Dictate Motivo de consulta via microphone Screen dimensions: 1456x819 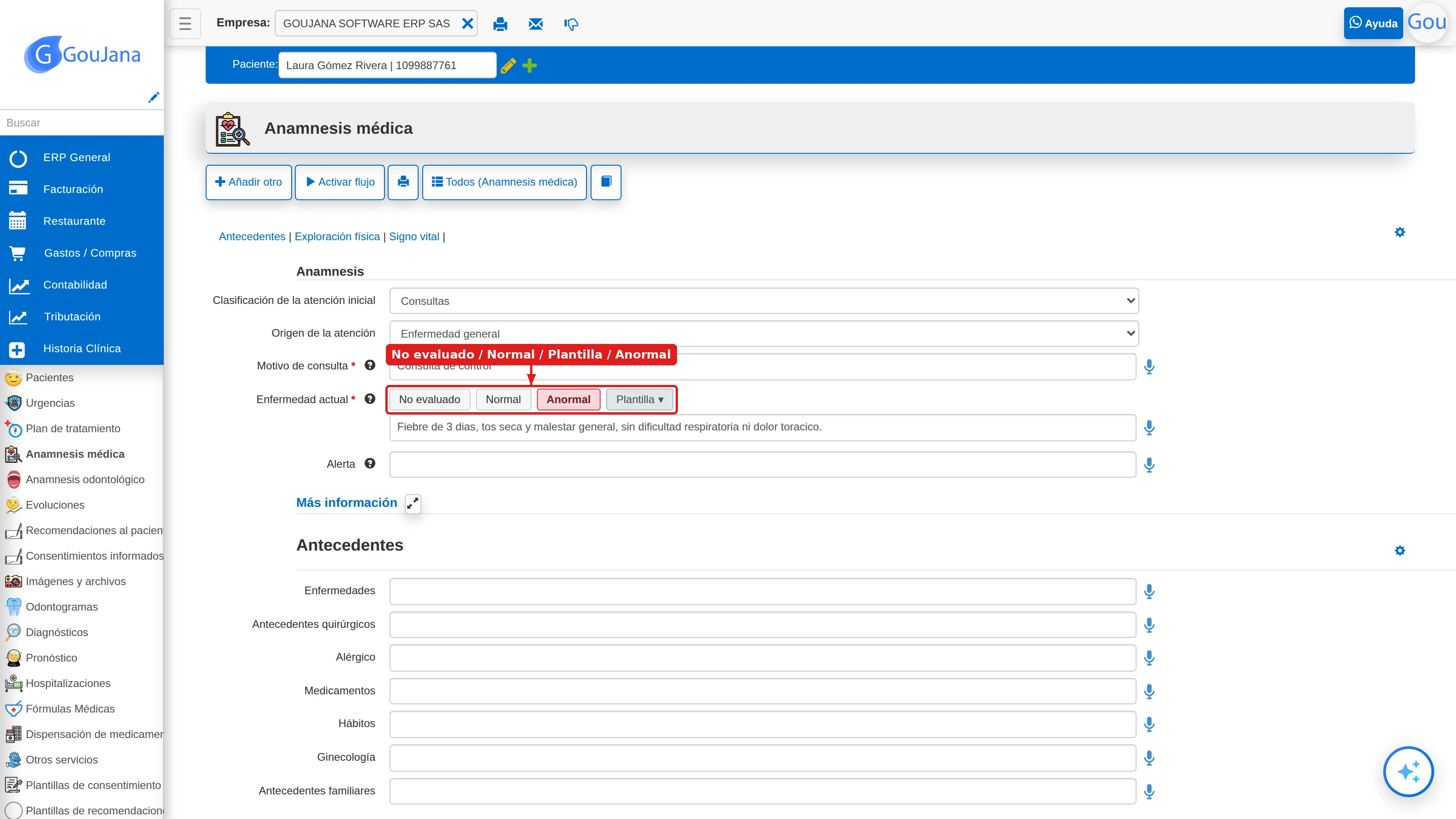pyautogui.click(x=1149, y=367)
